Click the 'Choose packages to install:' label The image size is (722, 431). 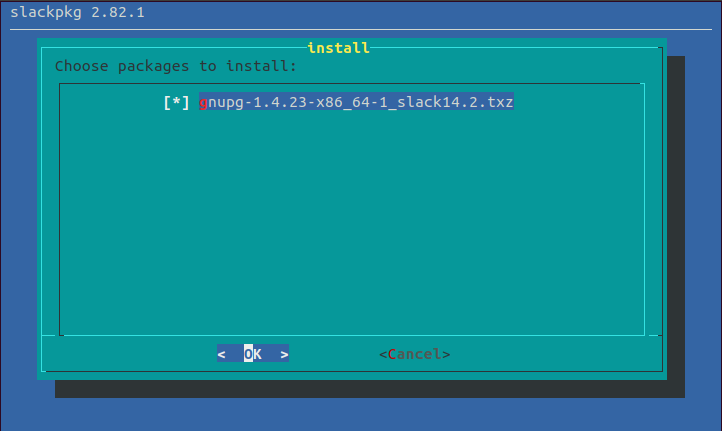click(175, 66)
